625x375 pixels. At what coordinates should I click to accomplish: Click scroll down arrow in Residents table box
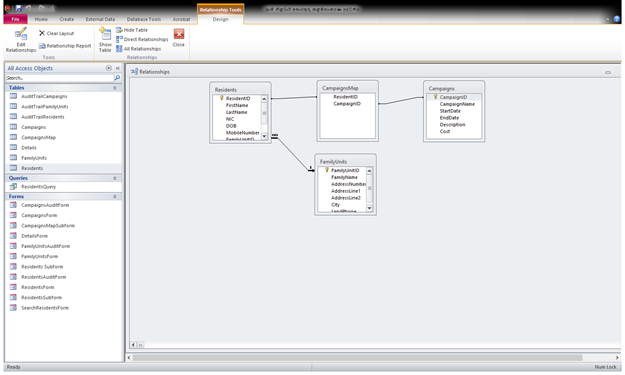pyautogui.click(x=264, y=136)
